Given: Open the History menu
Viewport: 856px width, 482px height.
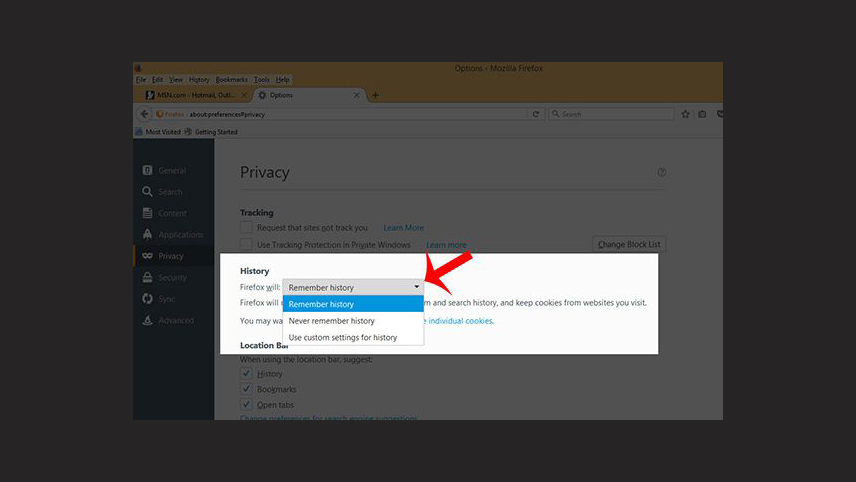Looking at the screenshot, I should coord(199,80).
